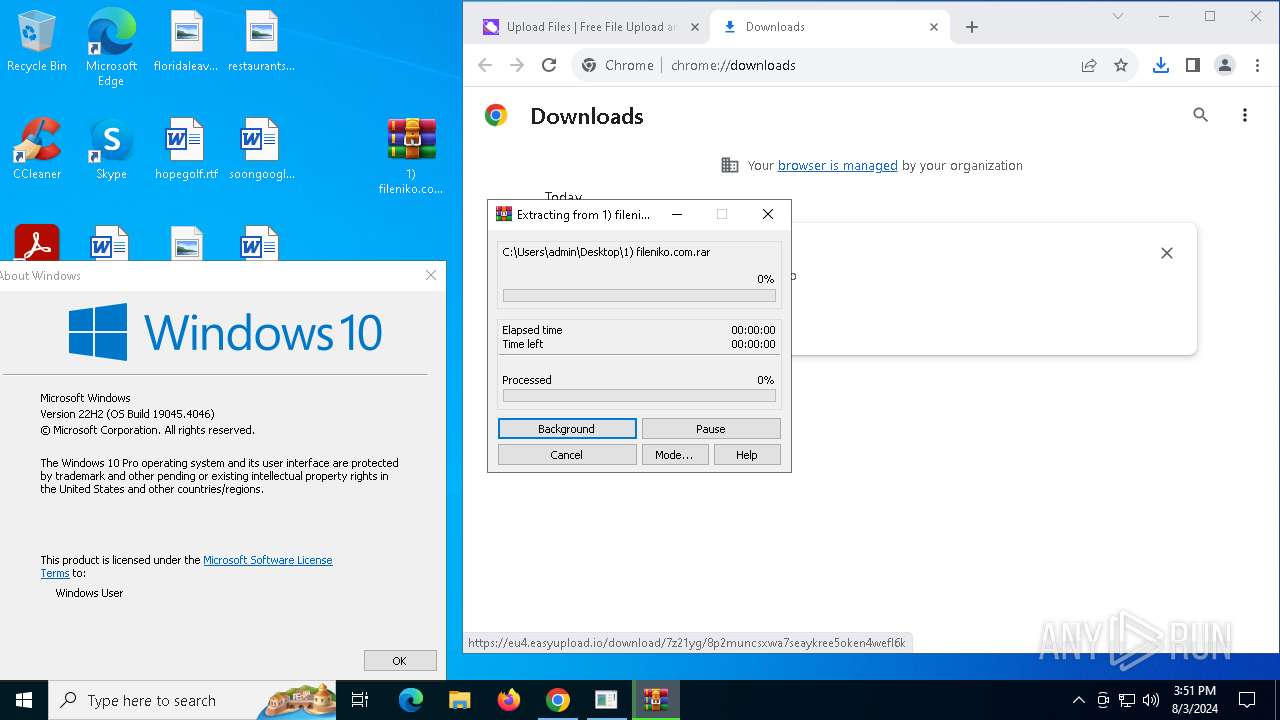
Task: Close the WinRAR extracting dialog
Action: [x=768, y=214]
